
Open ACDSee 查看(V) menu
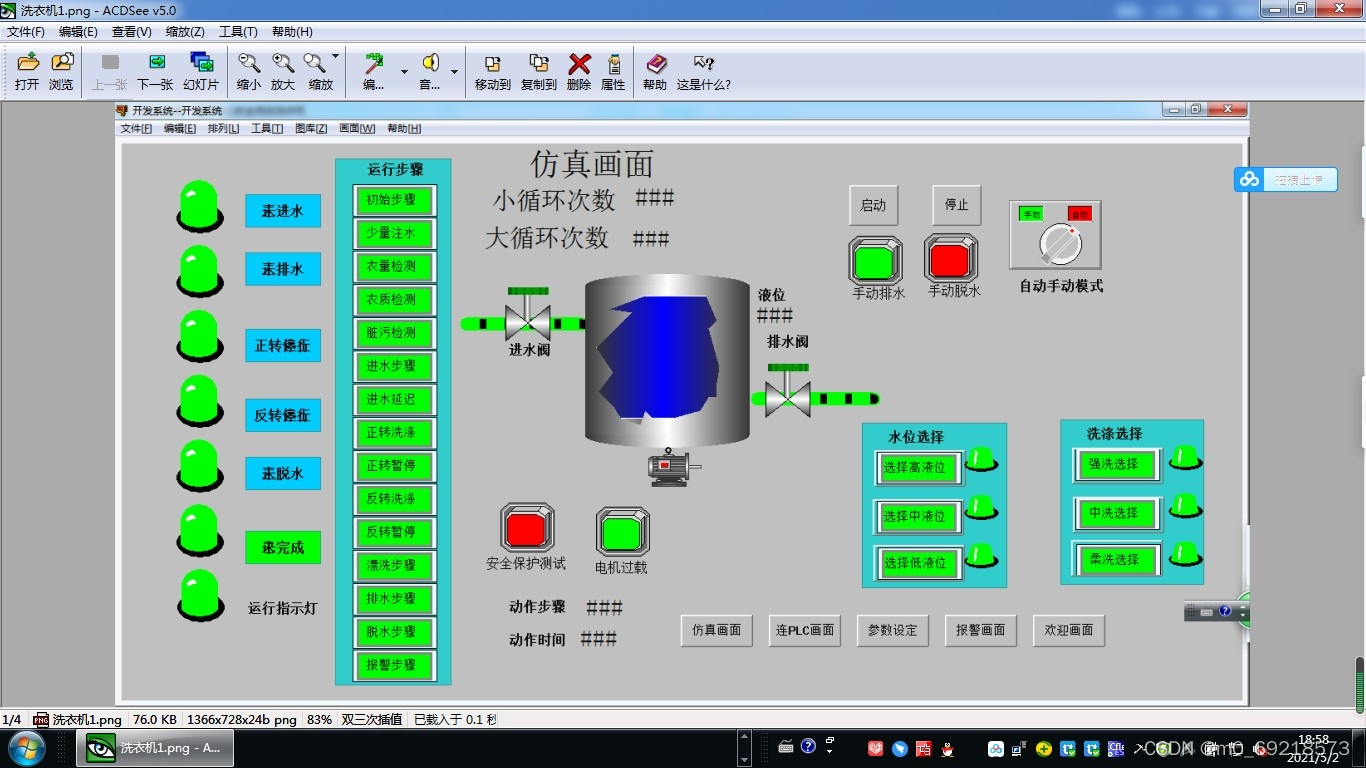(x=131, y=32)
